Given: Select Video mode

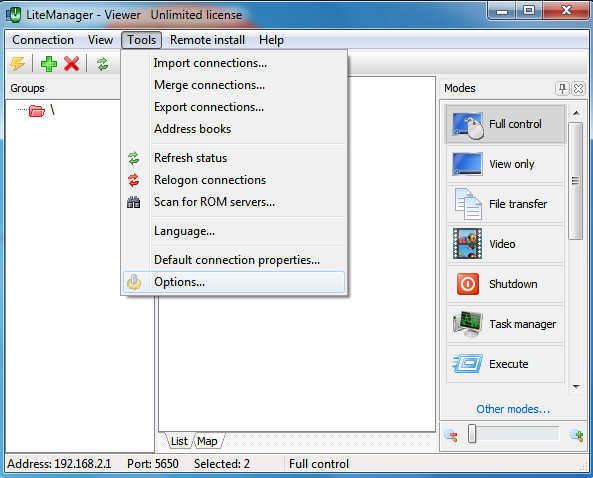Looking at the screenshot, I should 505,244.
